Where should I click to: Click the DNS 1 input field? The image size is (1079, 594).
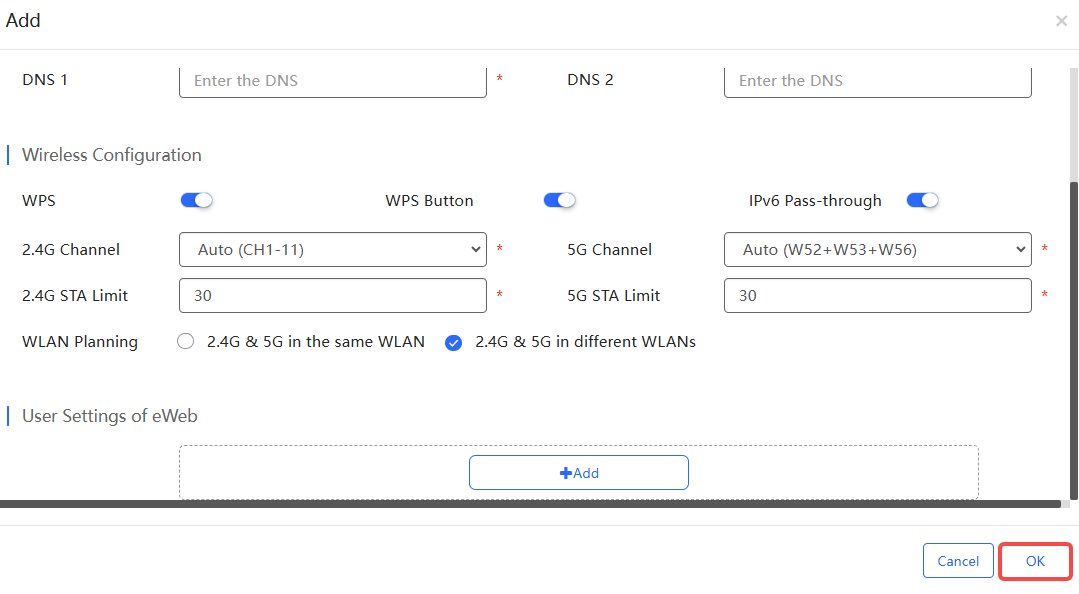[333, 81]
